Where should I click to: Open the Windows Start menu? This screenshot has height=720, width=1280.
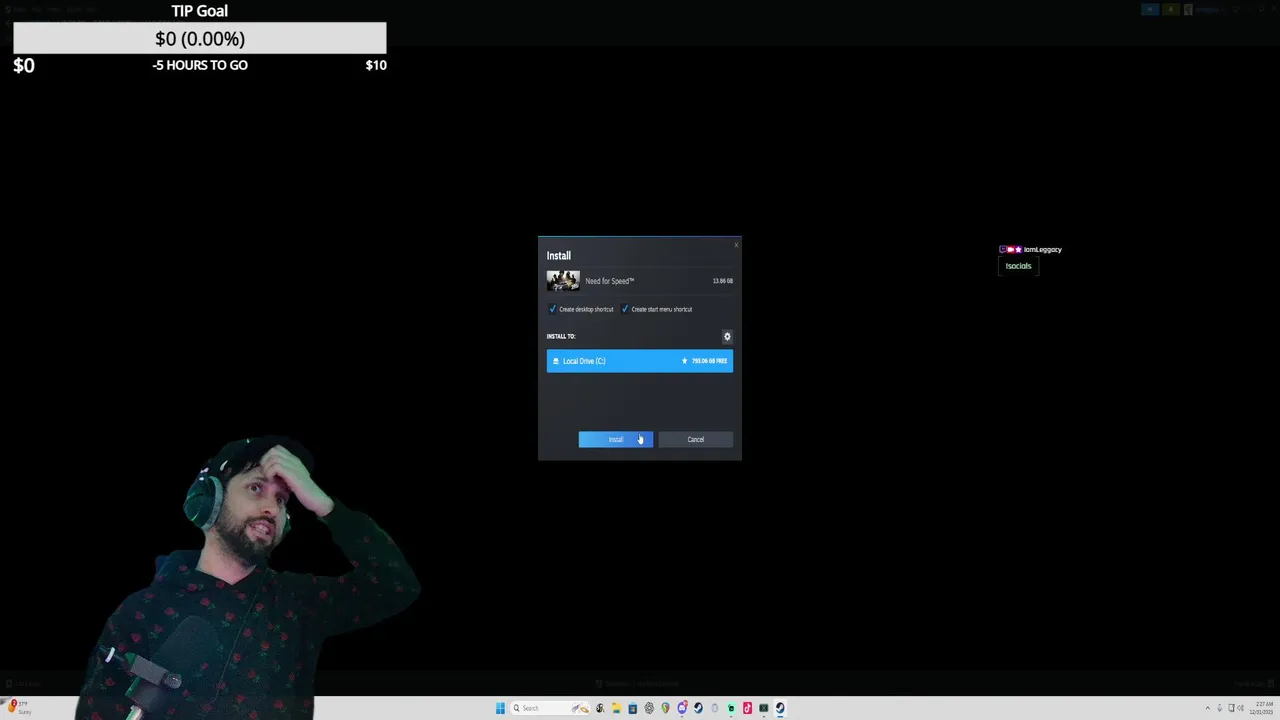click(500, 708)
